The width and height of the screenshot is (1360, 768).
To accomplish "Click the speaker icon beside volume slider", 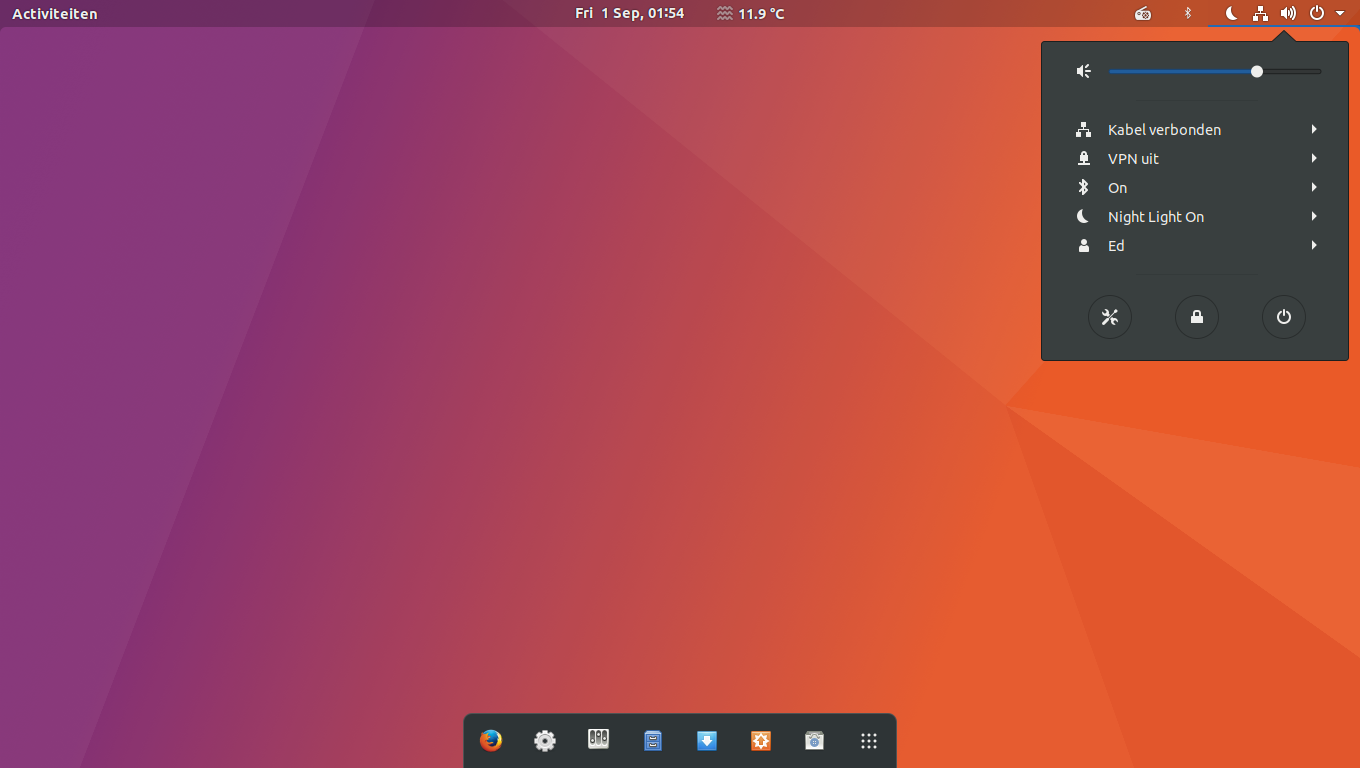I will click(x=1083, y=71).
